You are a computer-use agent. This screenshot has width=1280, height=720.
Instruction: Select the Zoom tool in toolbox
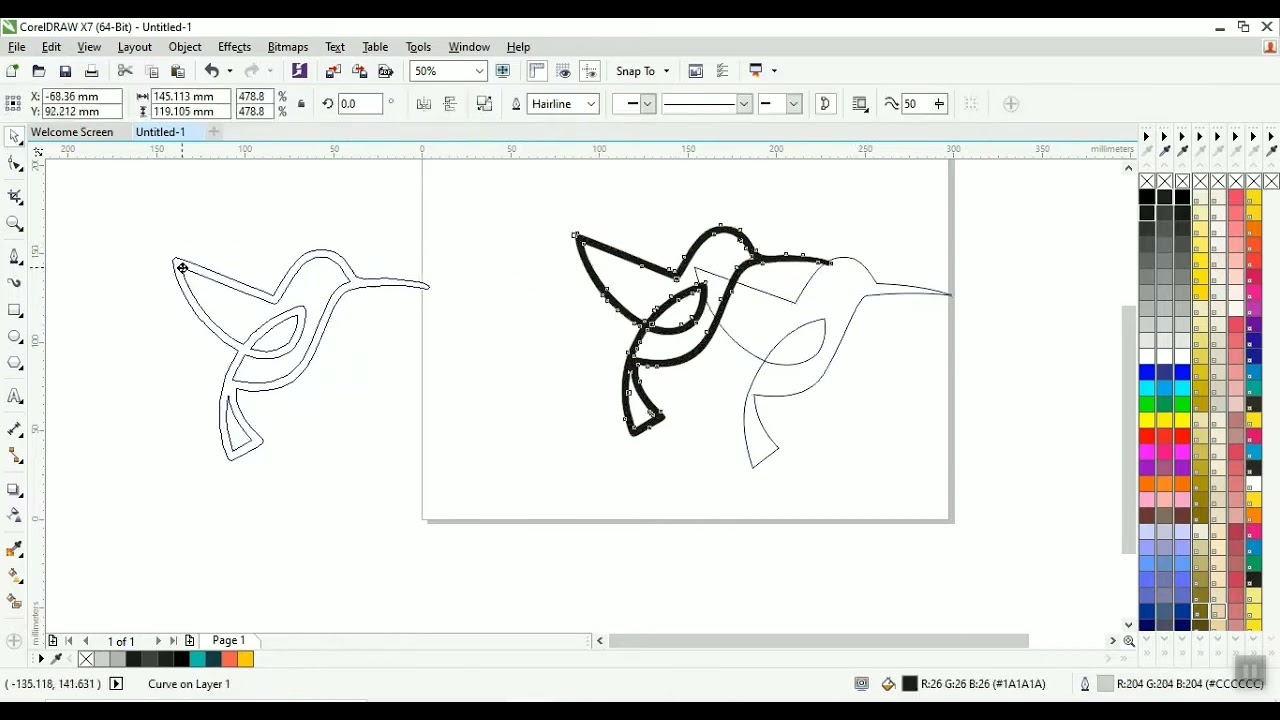[14, 224]
